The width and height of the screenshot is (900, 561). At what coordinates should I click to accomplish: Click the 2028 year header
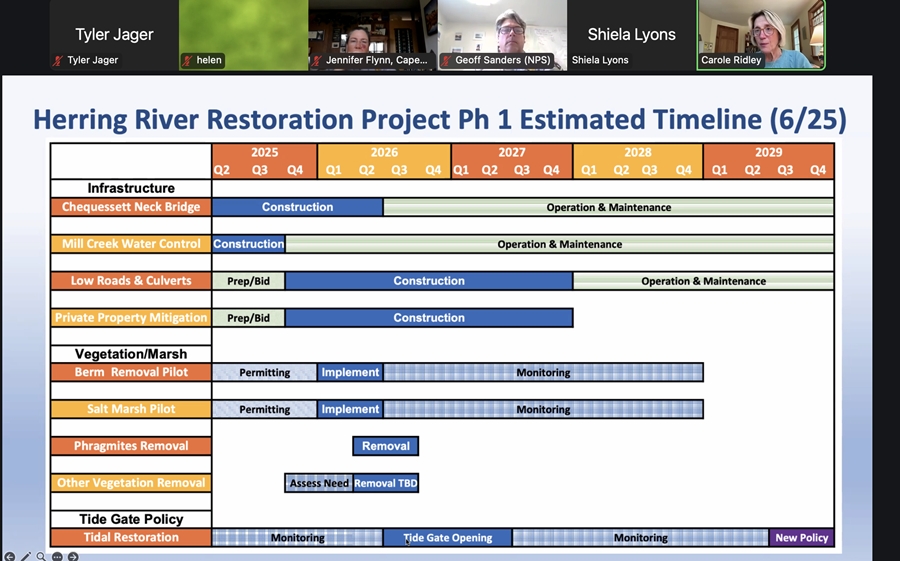click(638, 153)
